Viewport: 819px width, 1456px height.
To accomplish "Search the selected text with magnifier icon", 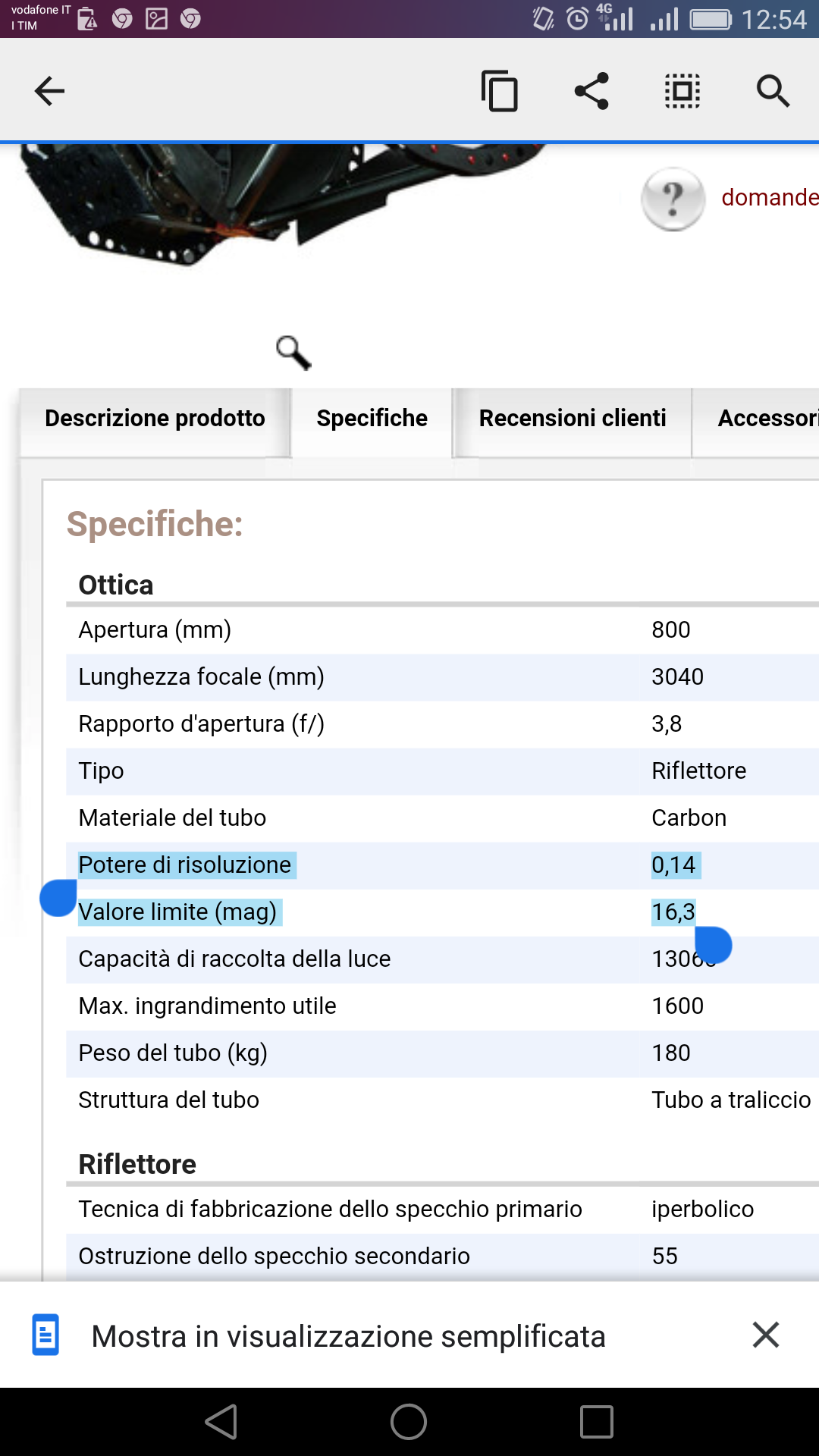I will tap(773, 91).
